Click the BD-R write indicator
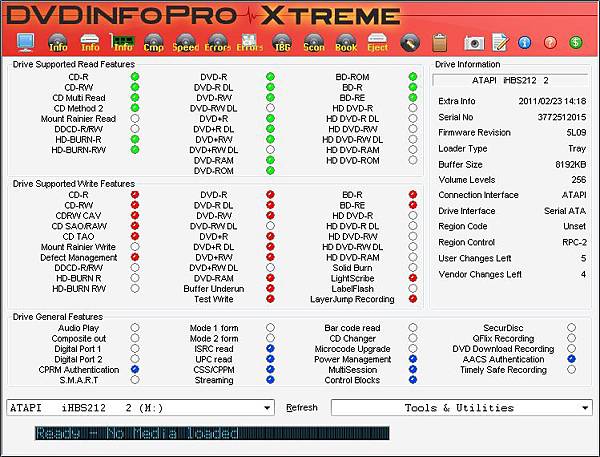 tap(412, 194)
